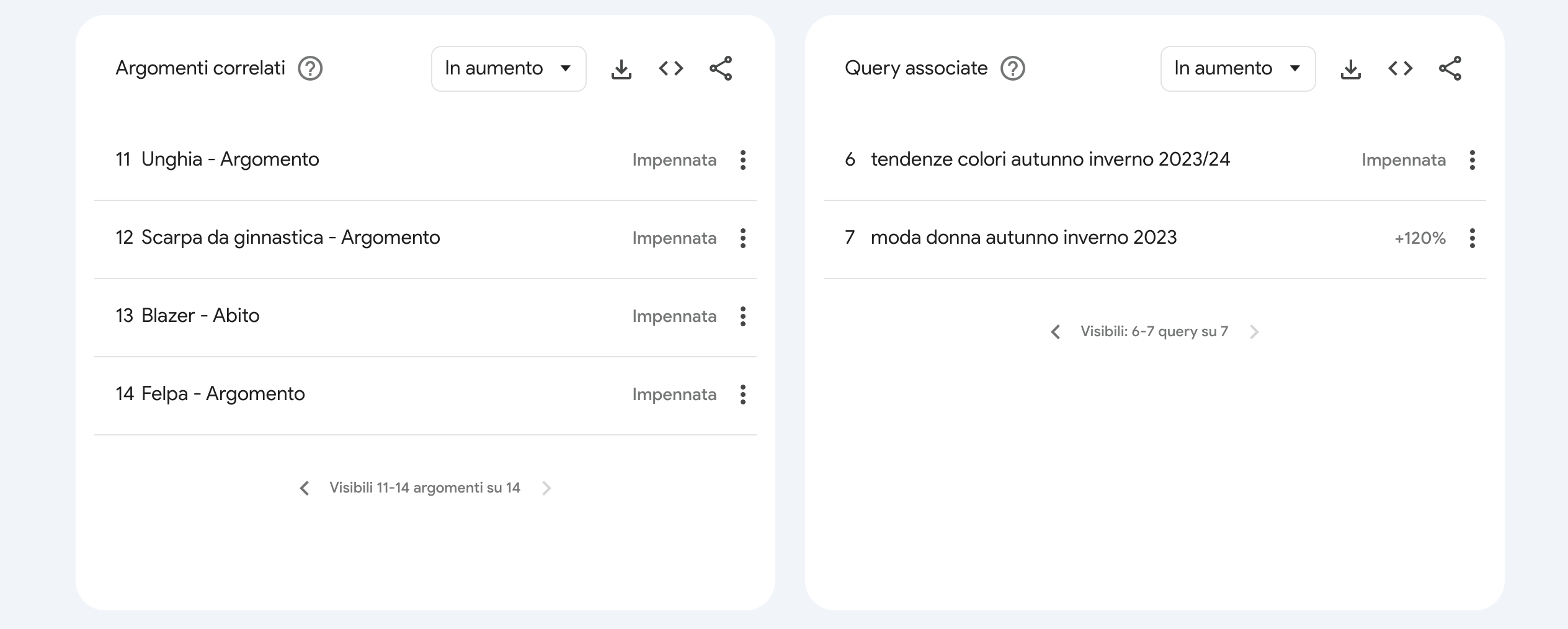
Task: Share the Argomenti correlati card
Action: pos(721,69)
